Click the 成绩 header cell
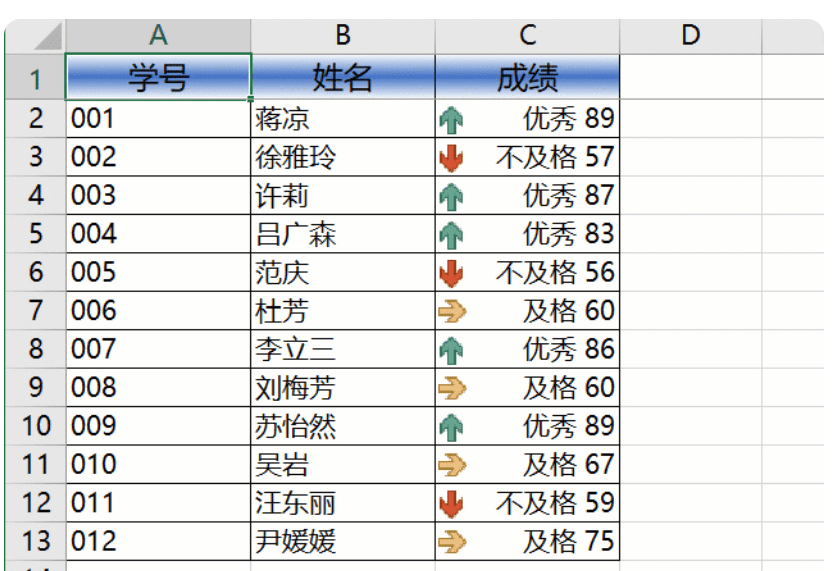Viewport: 832px width, 571px height. click(527, 76)
